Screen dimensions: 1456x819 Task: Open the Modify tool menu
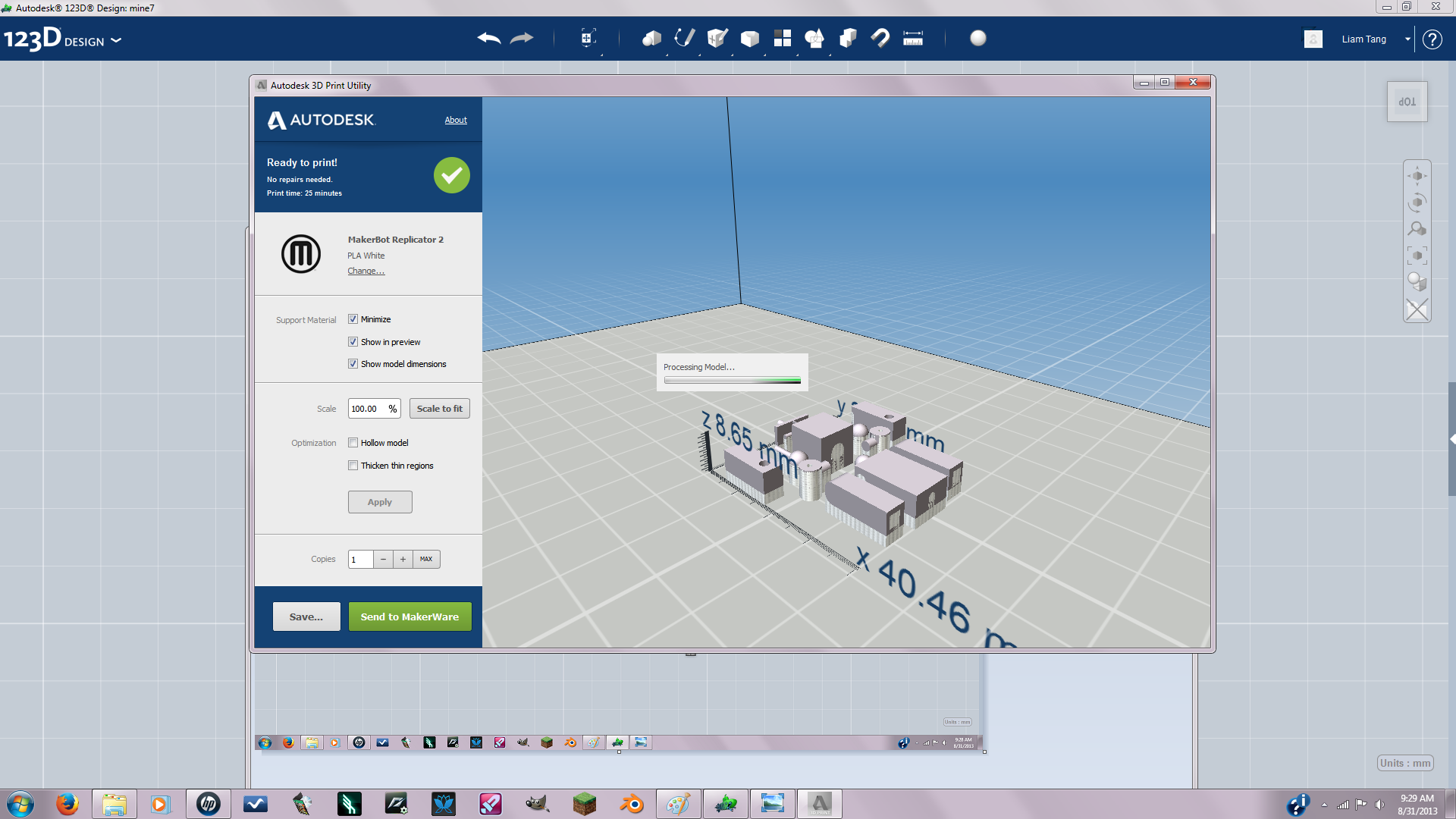point(750,38)
